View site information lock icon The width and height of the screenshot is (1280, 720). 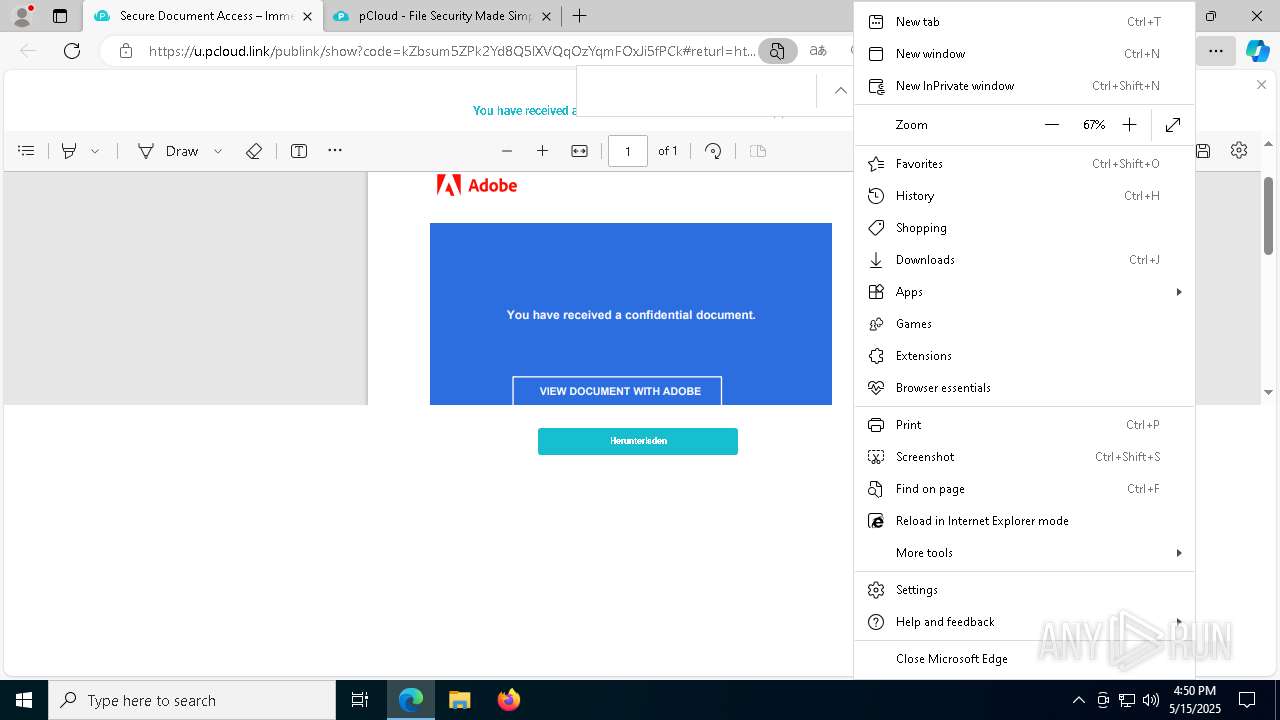pos(126,51)
